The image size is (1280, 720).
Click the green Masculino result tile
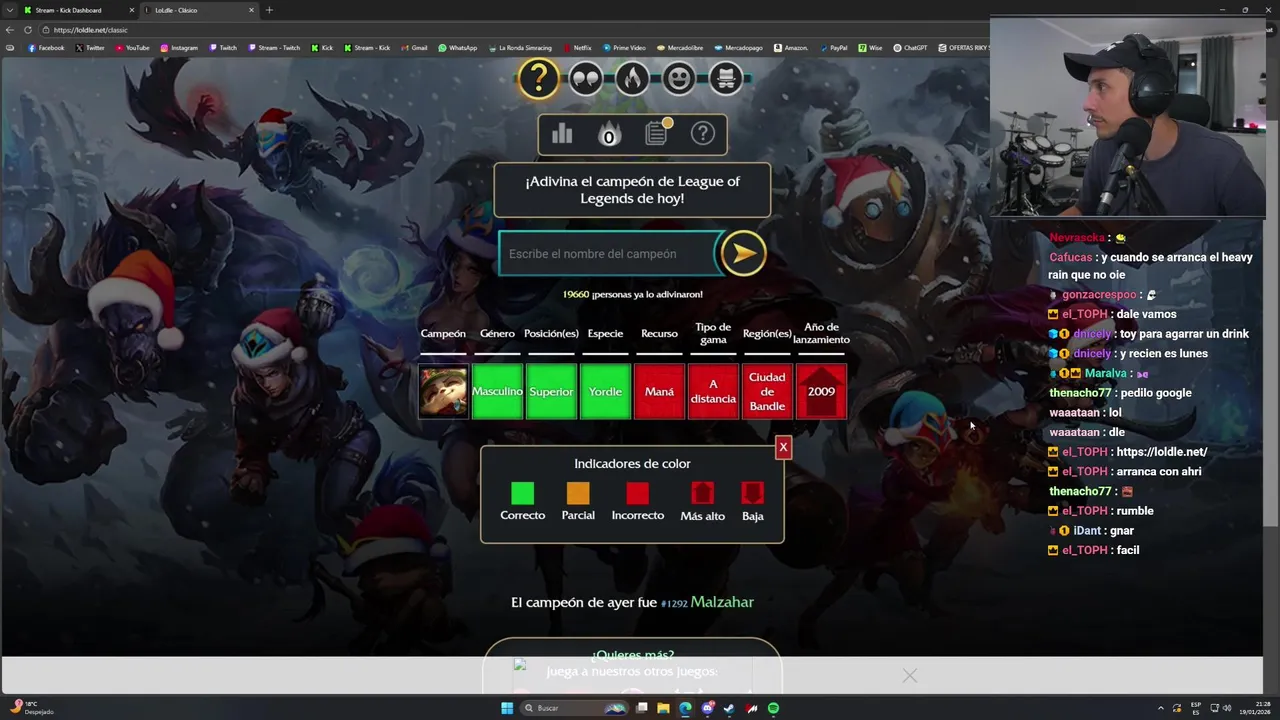[497, 391]
